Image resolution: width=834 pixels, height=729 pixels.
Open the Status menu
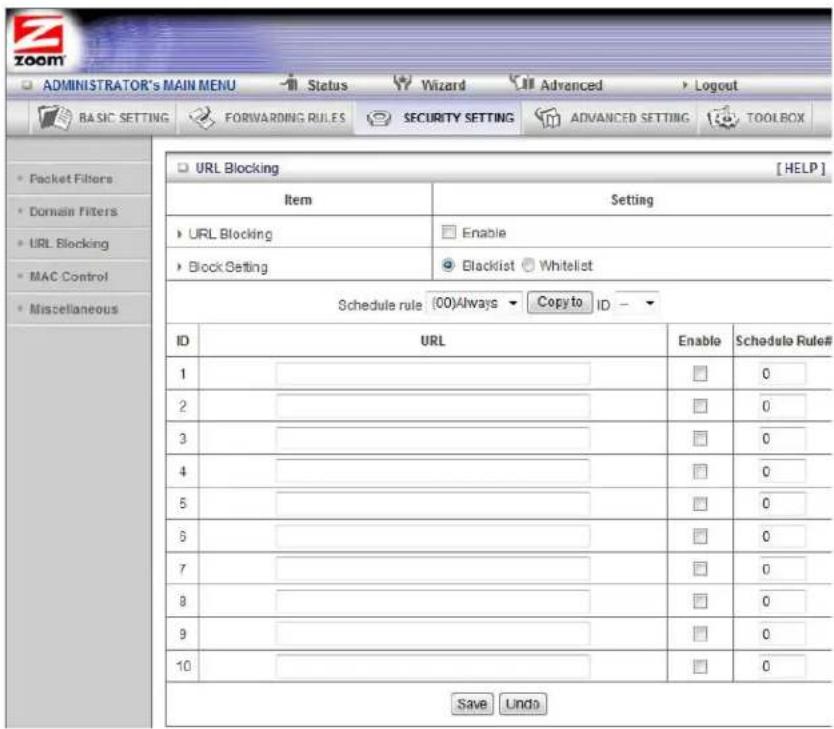tap(327, 85)
